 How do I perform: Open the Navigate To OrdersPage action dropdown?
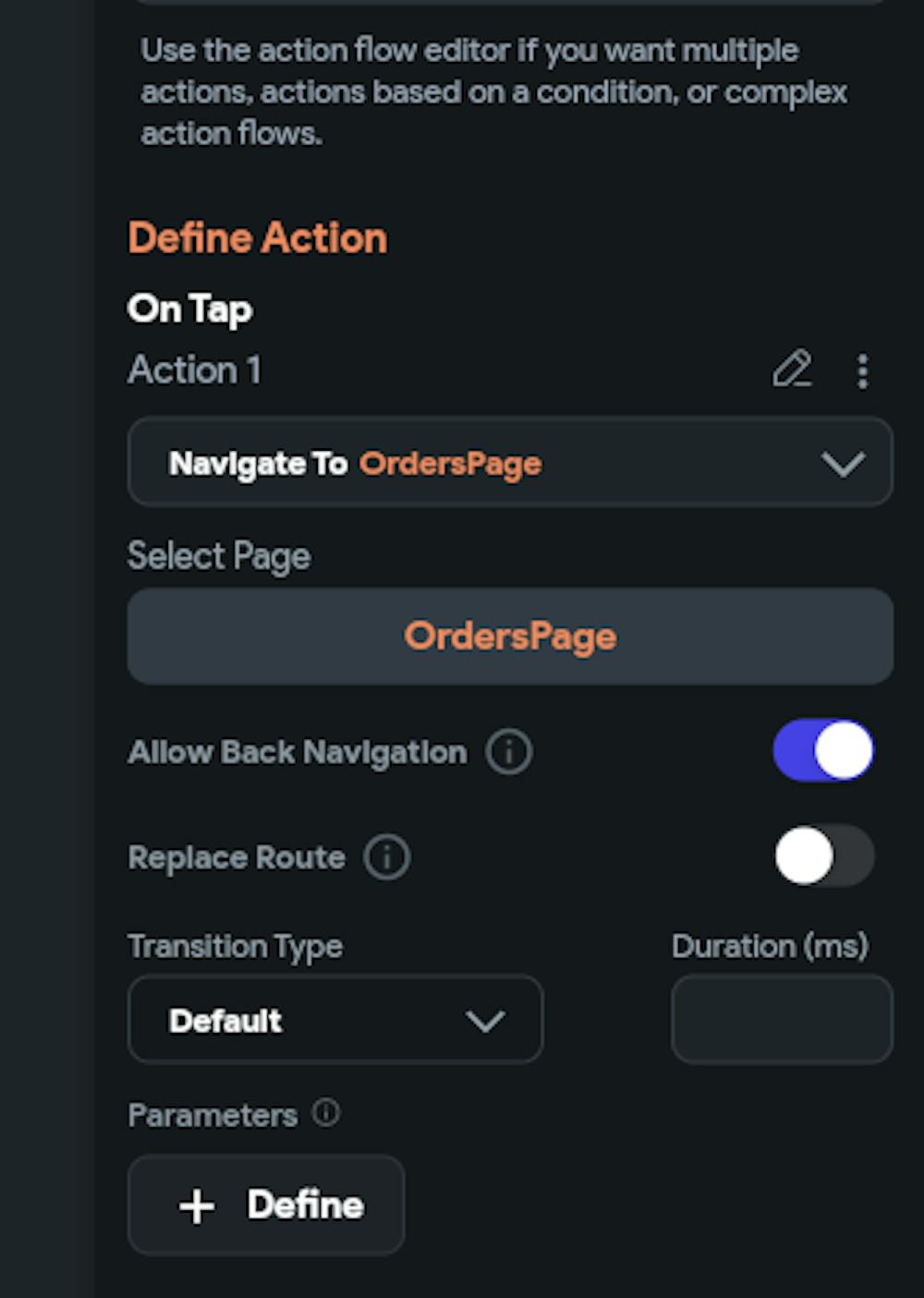click(x=510, y=463)
